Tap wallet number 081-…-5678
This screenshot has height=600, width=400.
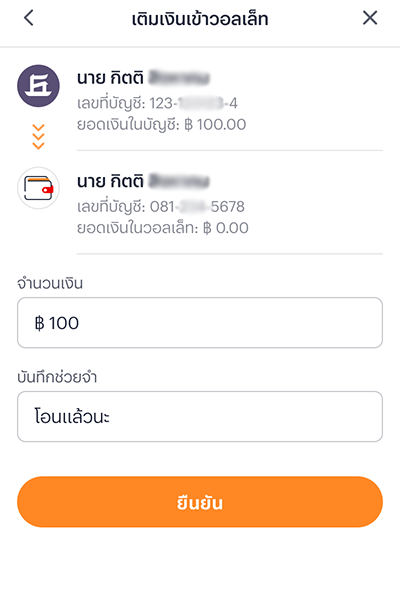pos(161,207)
